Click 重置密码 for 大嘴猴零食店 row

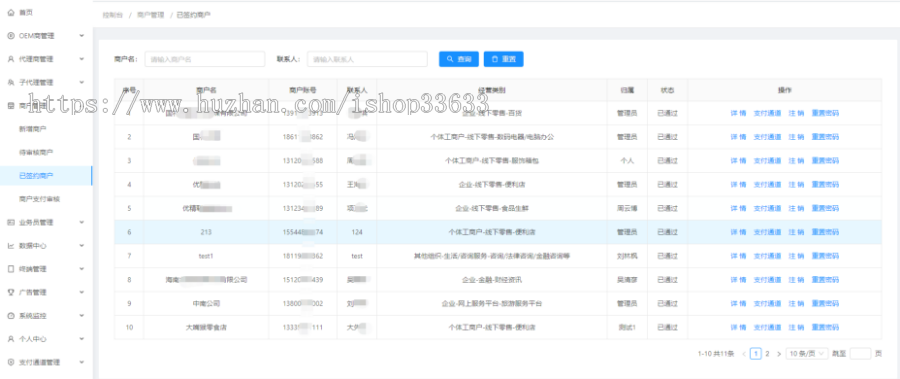825,327
